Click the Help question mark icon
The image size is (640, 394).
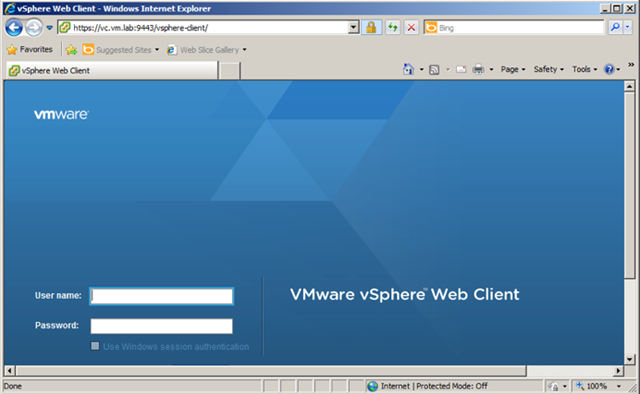(609, 69)
